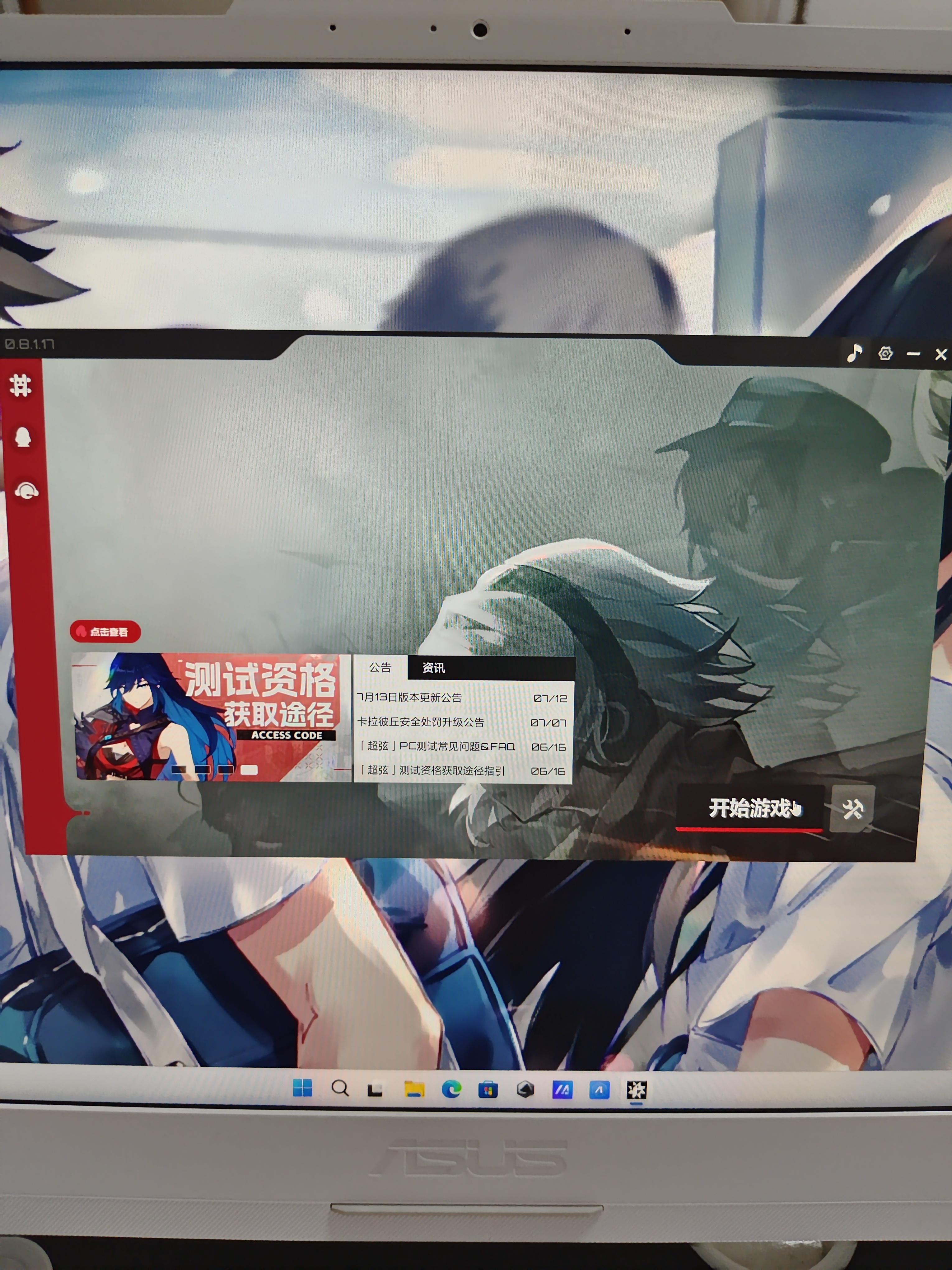
Task: Click the launcher logo icon in the red sidebar
Action: coord(21,385)
